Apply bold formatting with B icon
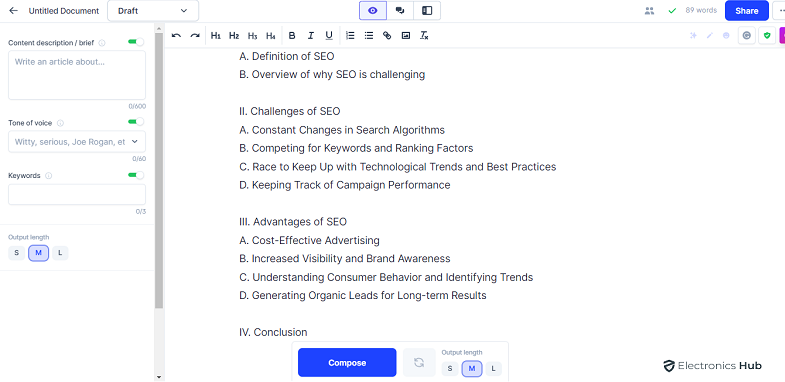This screenshot has width=785, height=382. click(x=292, y=36)
